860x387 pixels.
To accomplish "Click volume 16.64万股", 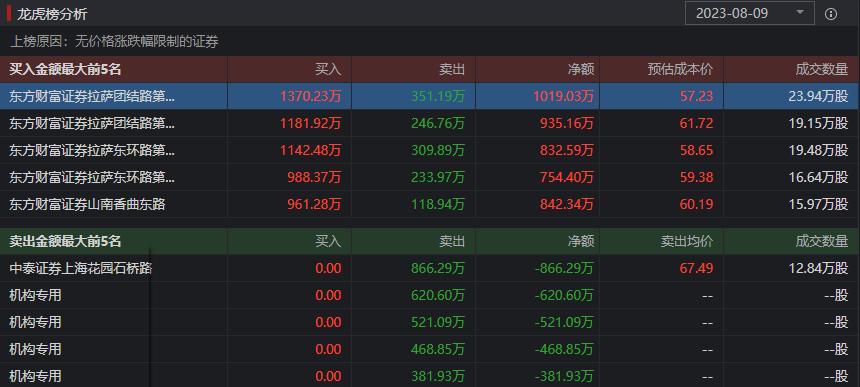I will 818,177.
